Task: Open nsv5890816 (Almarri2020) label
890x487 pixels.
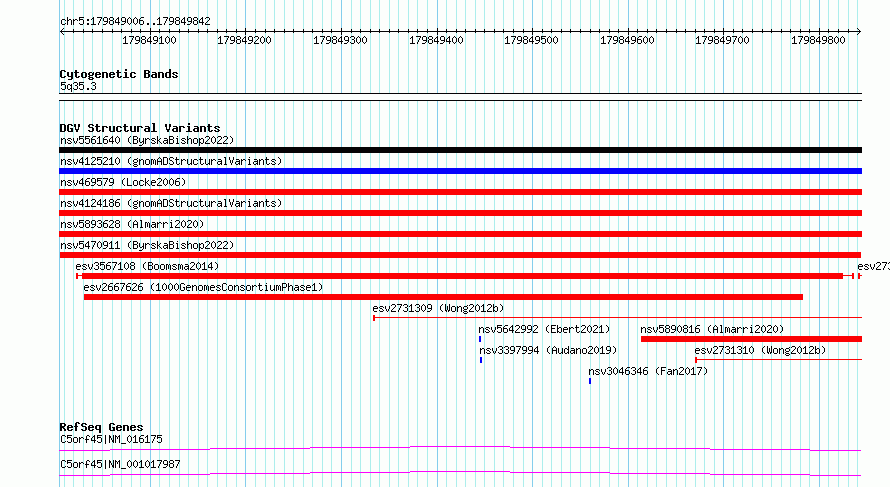Action: click(712, 329)
